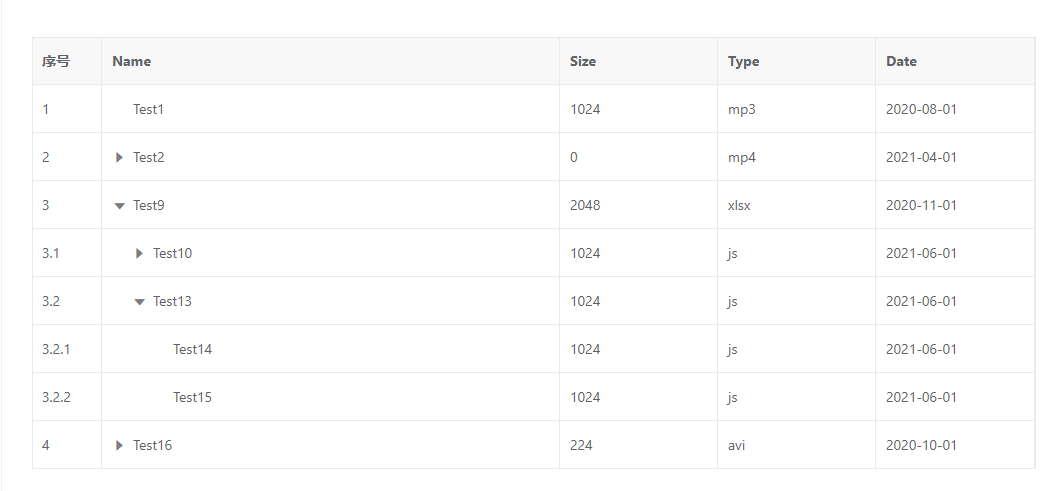The width and height of the screenshot is (1061, 491).
Task: Click the Name column header
Action: point(132,61)
